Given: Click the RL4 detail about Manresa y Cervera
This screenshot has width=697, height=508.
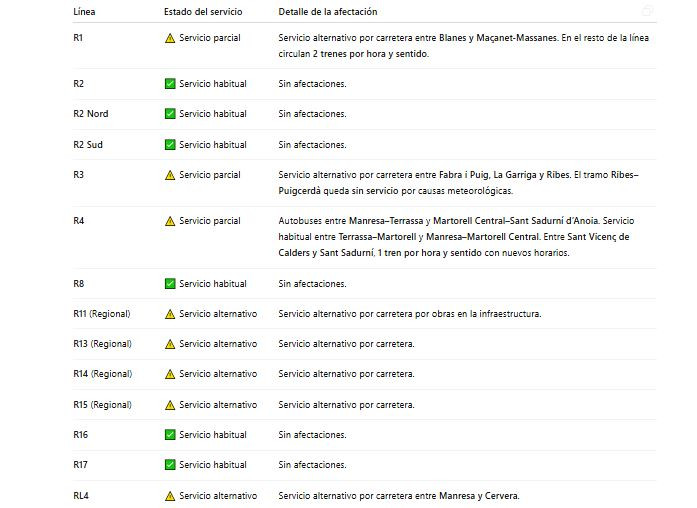Looking at the screenshot, I should (x=398, y=496).
